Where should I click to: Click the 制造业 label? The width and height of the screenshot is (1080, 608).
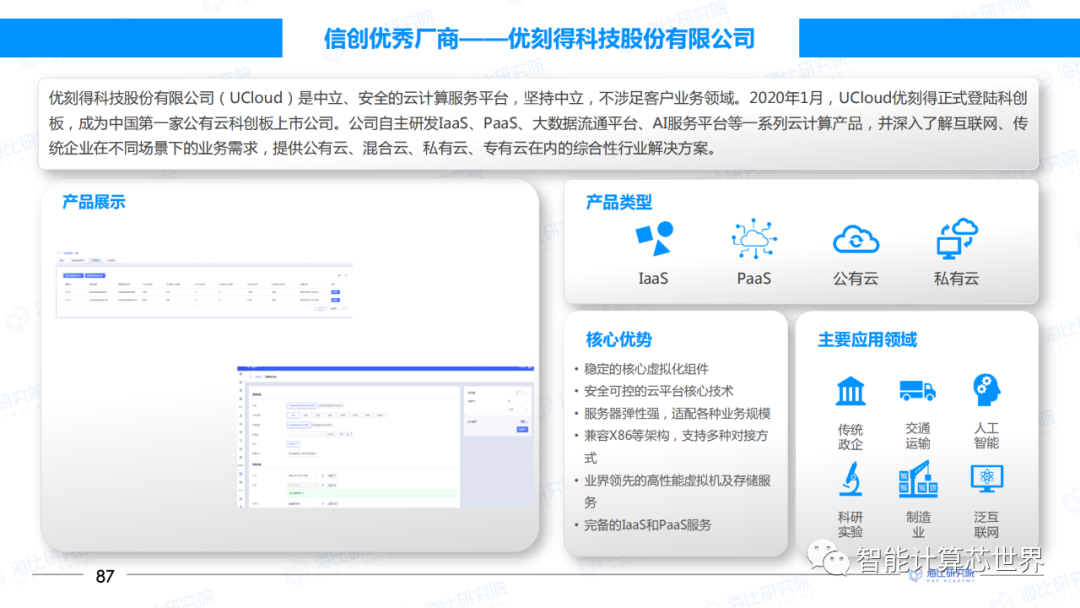[x=918, y=524]
